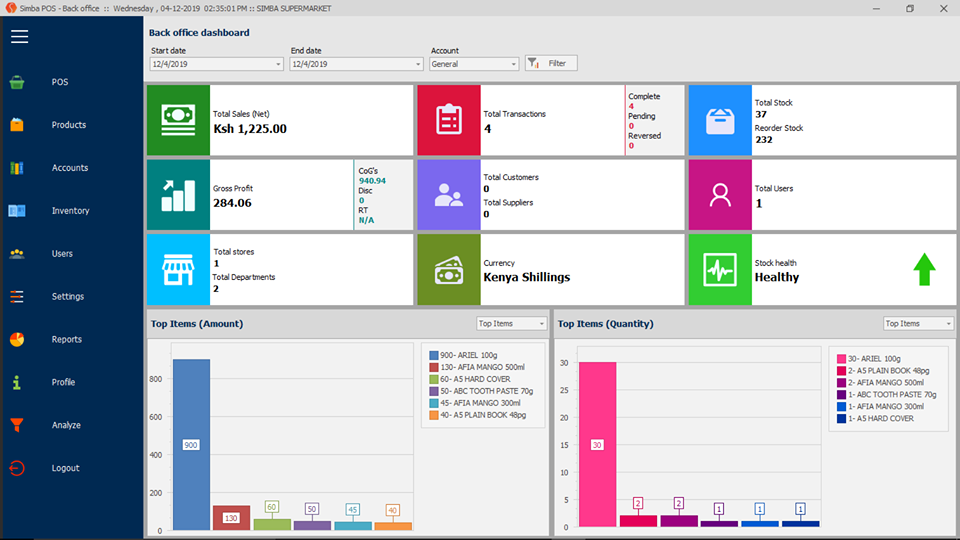
Task: Click the Back office dashboard heading
Action: coord(199,32)
